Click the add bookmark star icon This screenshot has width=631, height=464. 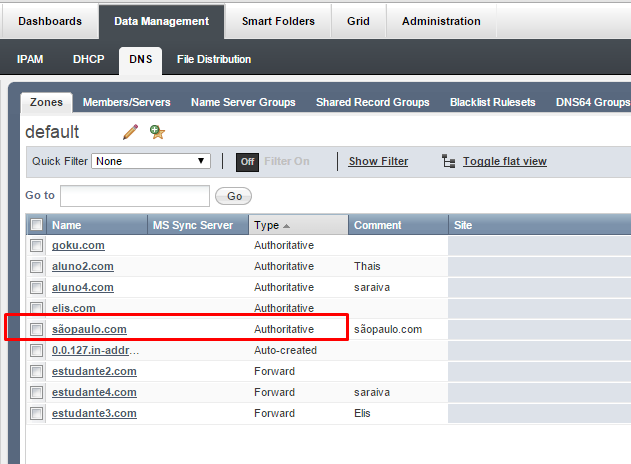(157, 132)
